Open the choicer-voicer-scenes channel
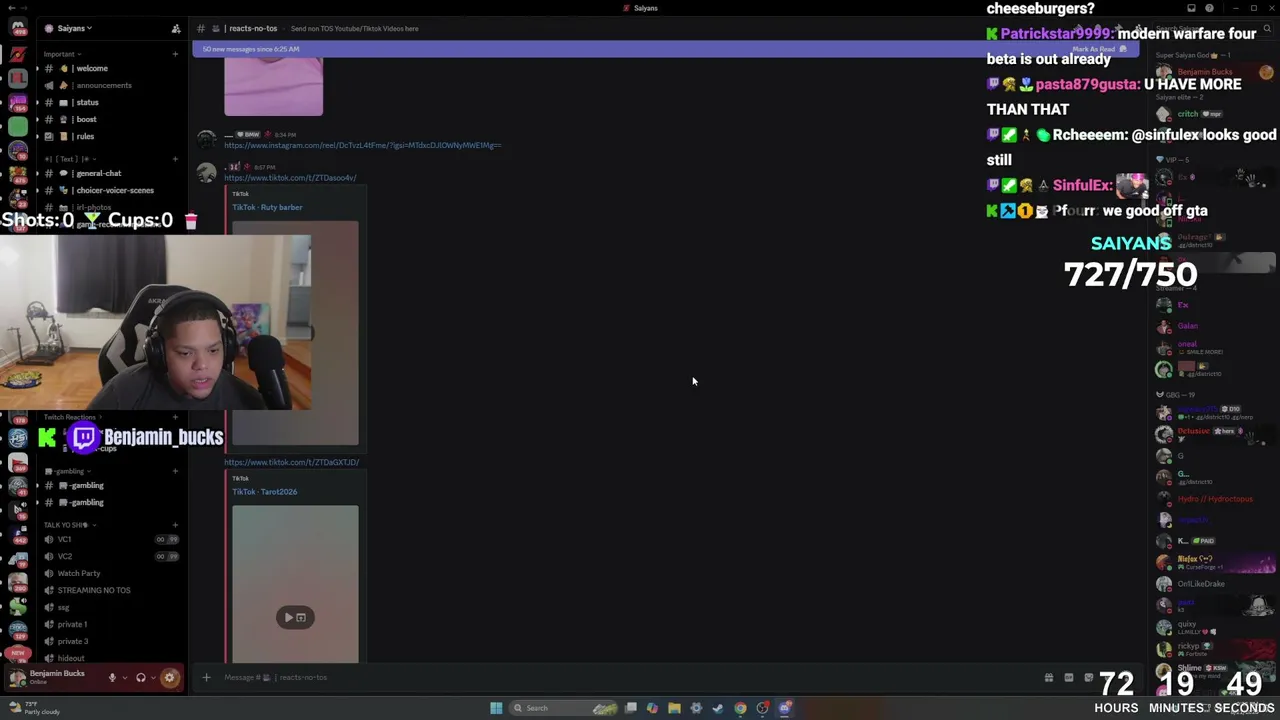Image resolution: width=1280 pixels, height=720 pixels. [110, 190]
